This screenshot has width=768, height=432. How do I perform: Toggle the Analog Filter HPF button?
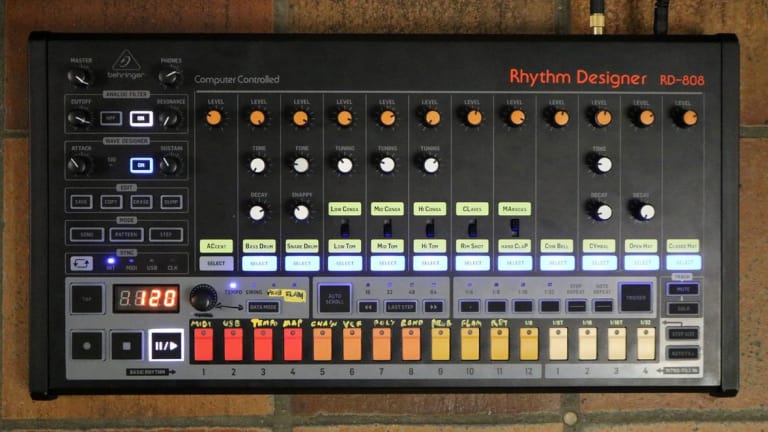(x=111, y=118)
